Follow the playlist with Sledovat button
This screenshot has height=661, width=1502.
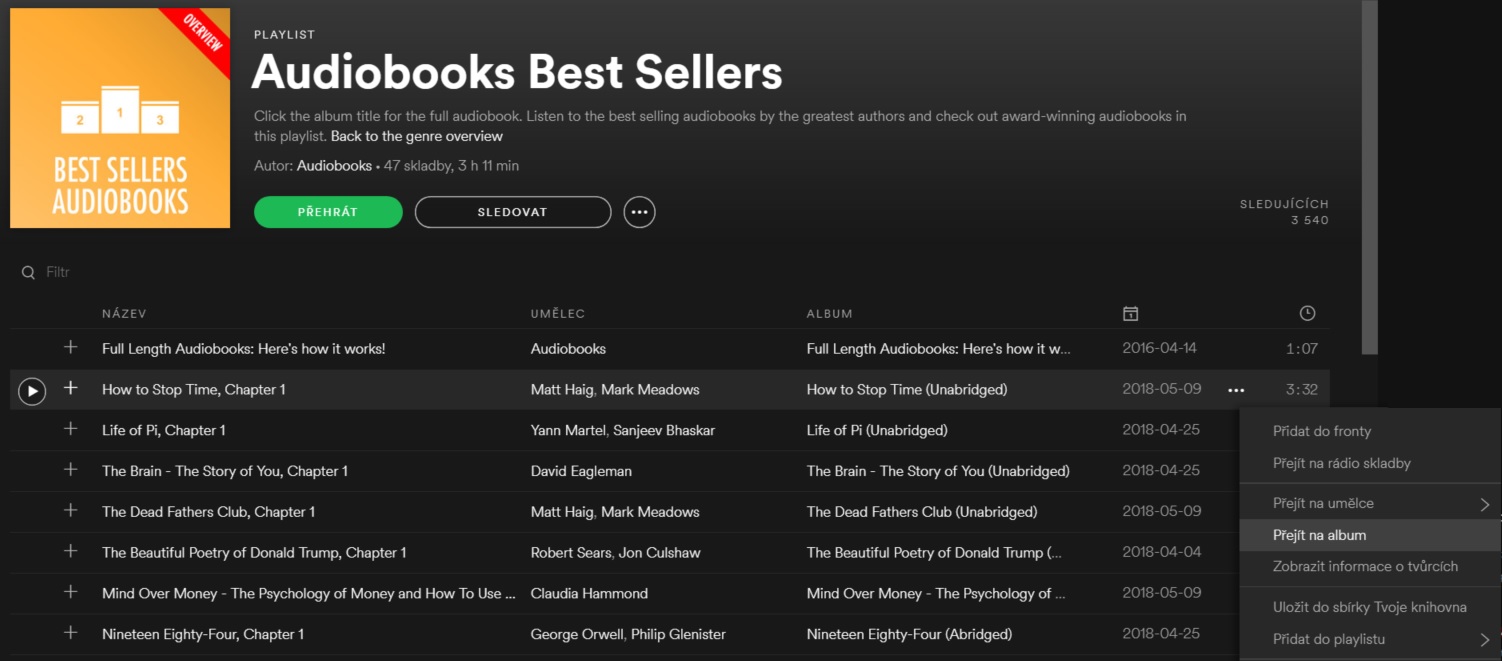click(512, 212)
